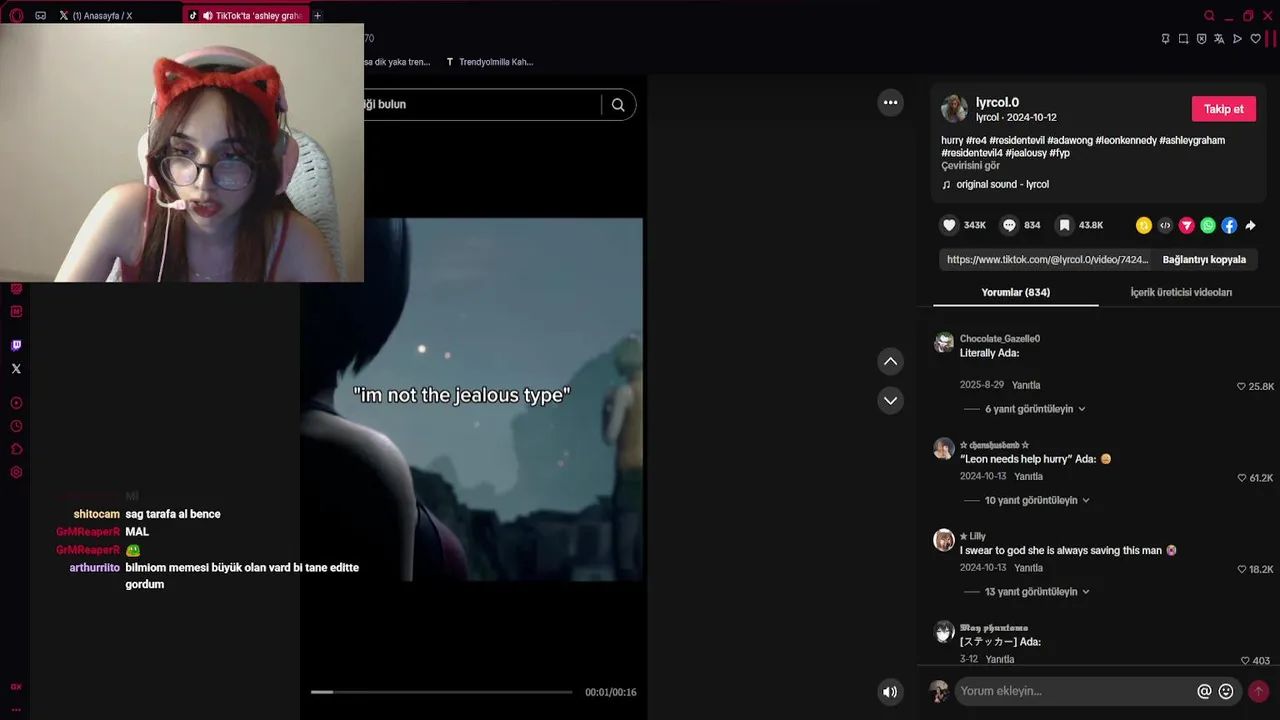Image resolution: width=1280 pixels, height=720 pixels.
Task: Seek in the video progress bar
Action: (441, 691)
